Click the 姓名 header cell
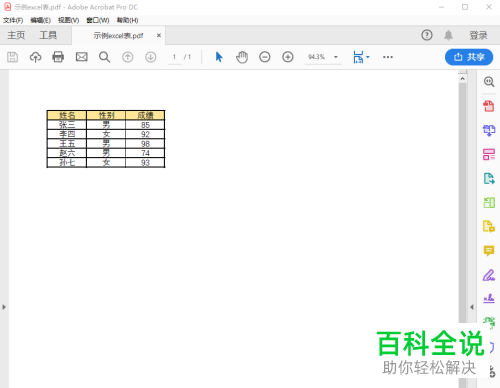 coord(67,115)
